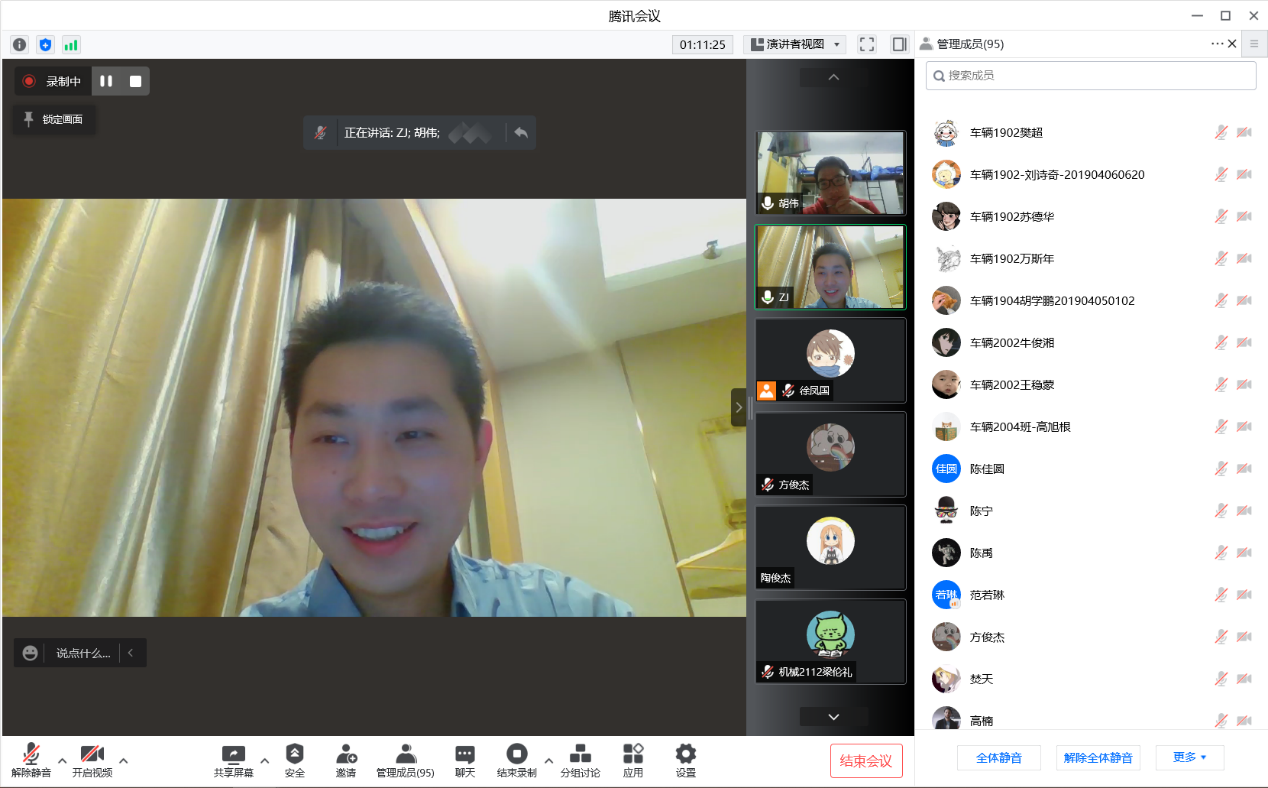Expand the 更多 dropdown in members panel
Viewport: 1268px width, 788px height.
(x=1189, y=757)
